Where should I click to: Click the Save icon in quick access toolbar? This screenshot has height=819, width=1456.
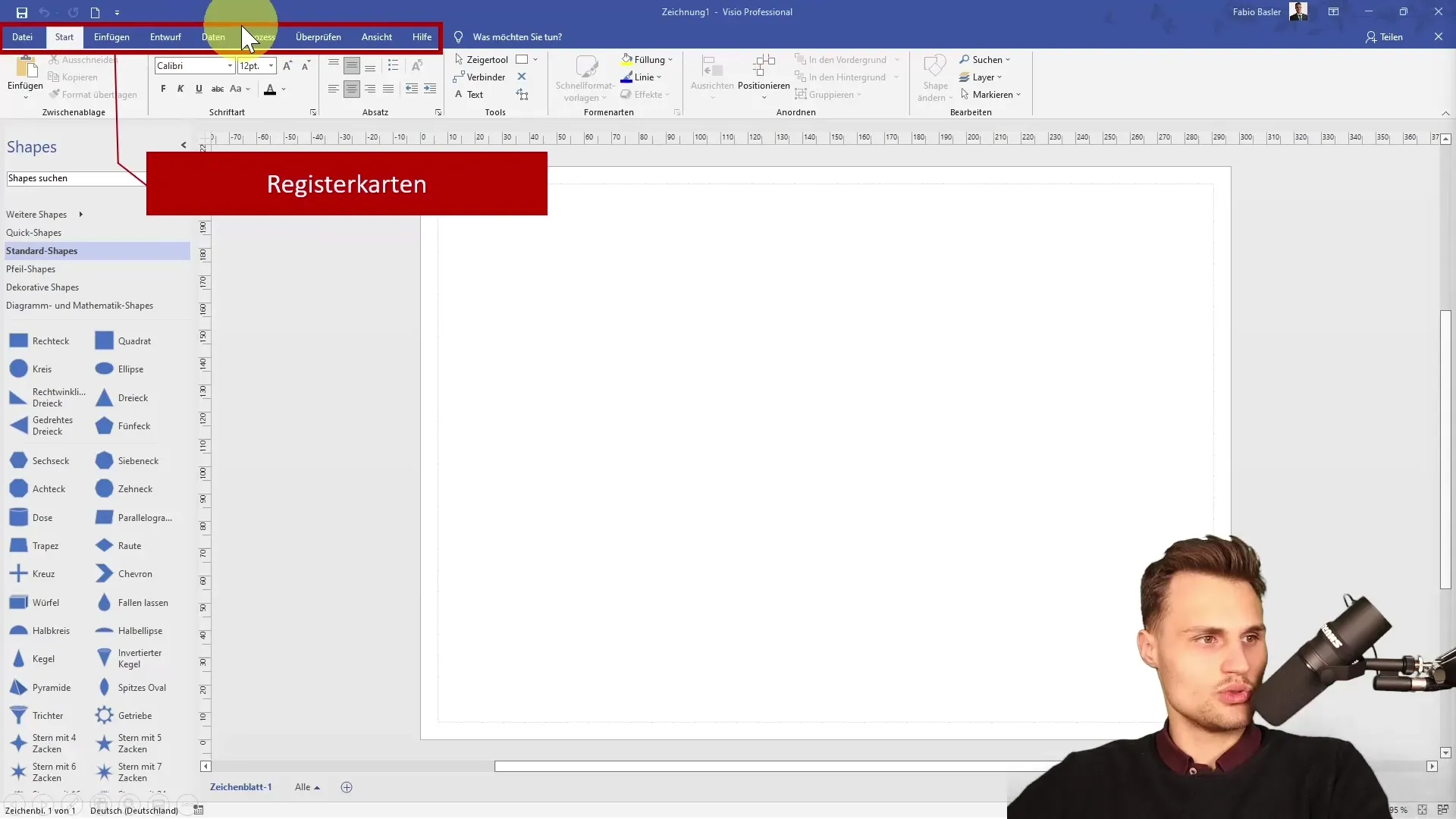pyautogui.click(x=22, y=12)
